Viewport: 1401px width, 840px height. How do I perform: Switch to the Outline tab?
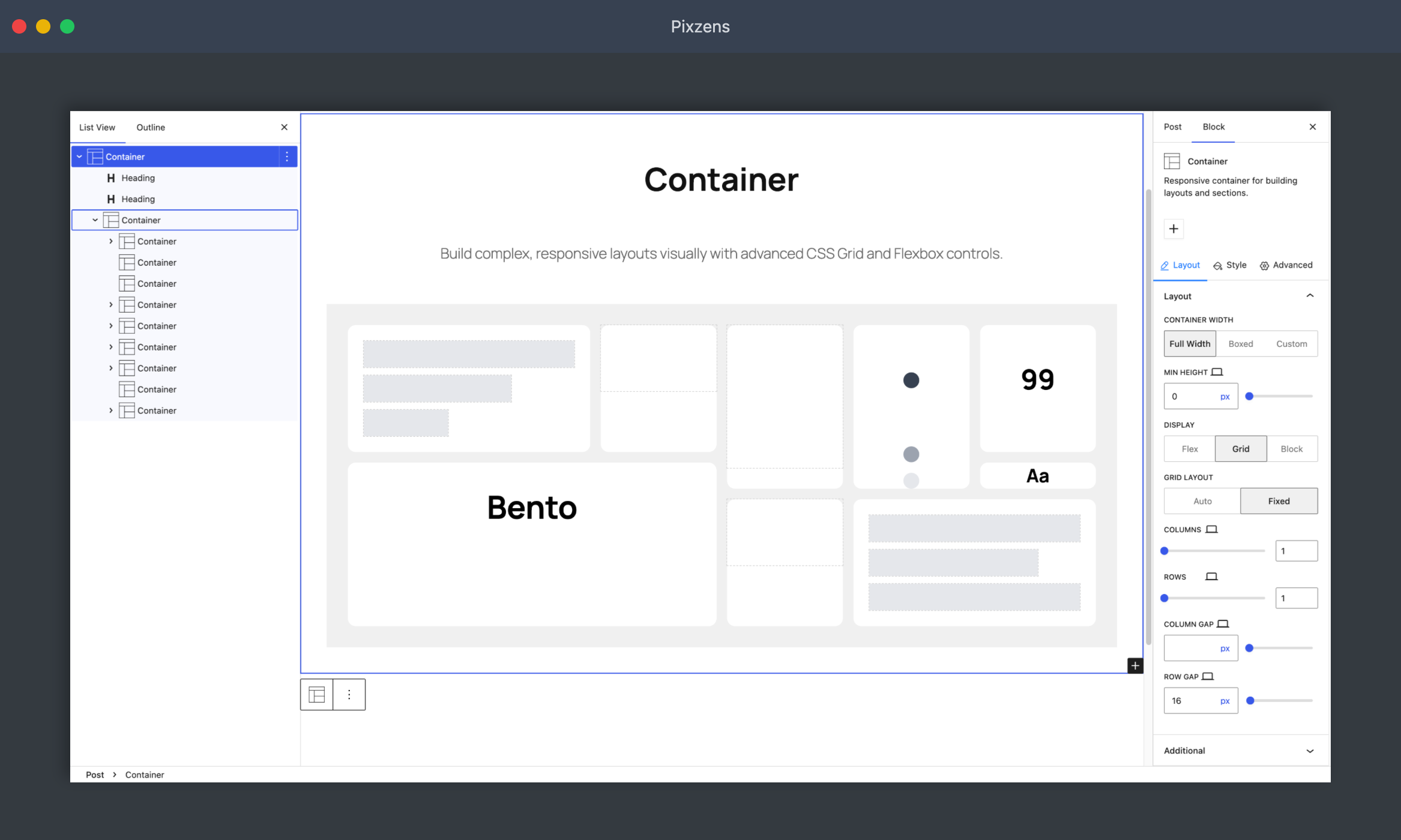[x=150, y=127]
